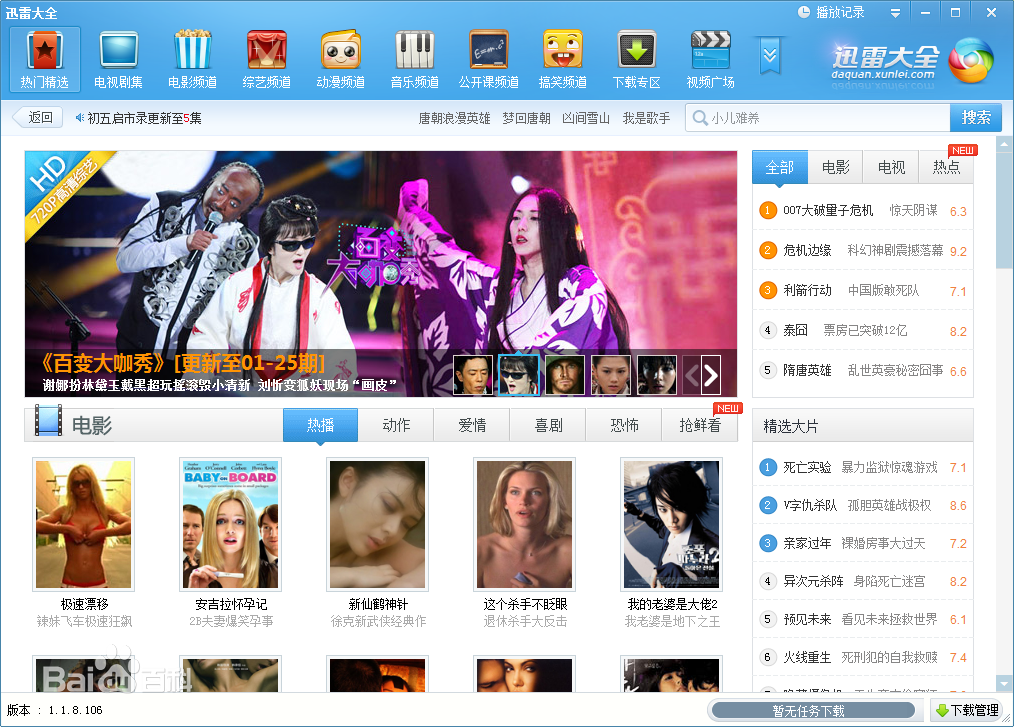Open the 动漫频道 cartoon icon
The height and width of the screenshot is (727, 1014).
coord(341,59)
